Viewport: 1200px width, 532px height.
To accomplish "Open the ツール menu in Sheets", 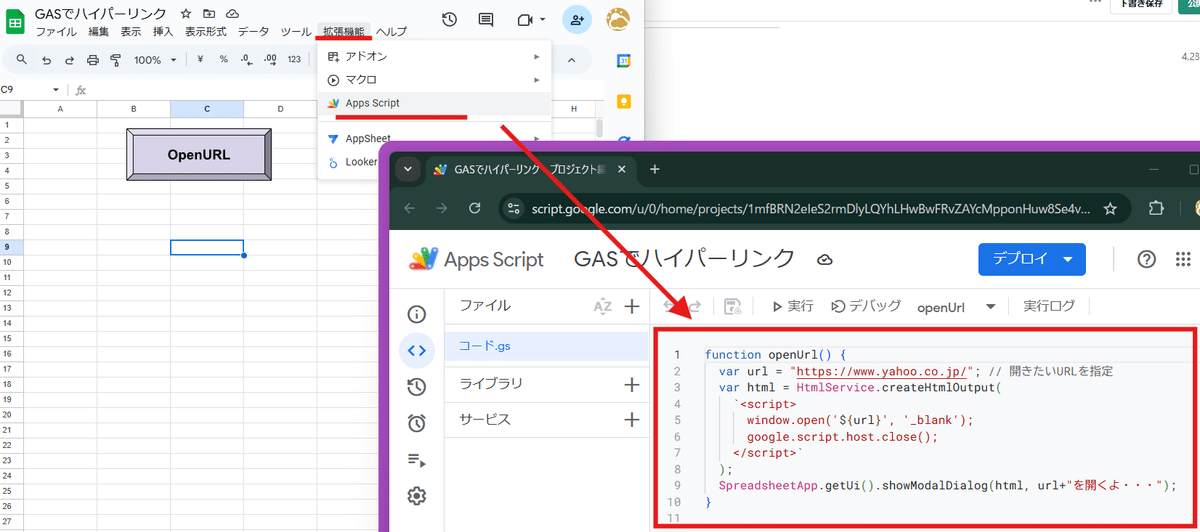I will tap(296, 32).
